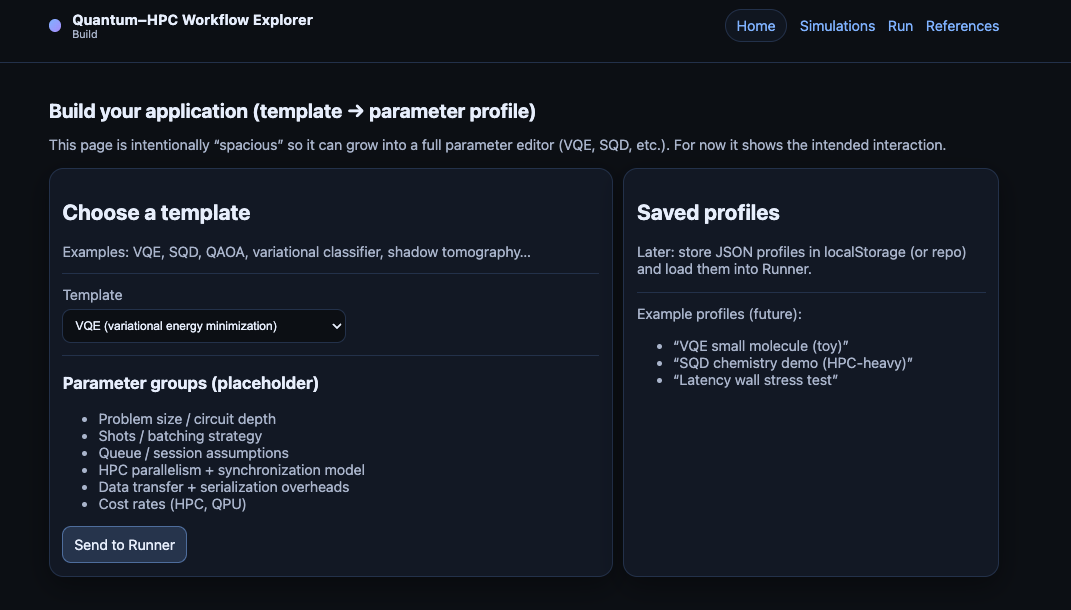Go to the Run section
Viewport: 1071px width, 610px height.
[x=900, y=25]
